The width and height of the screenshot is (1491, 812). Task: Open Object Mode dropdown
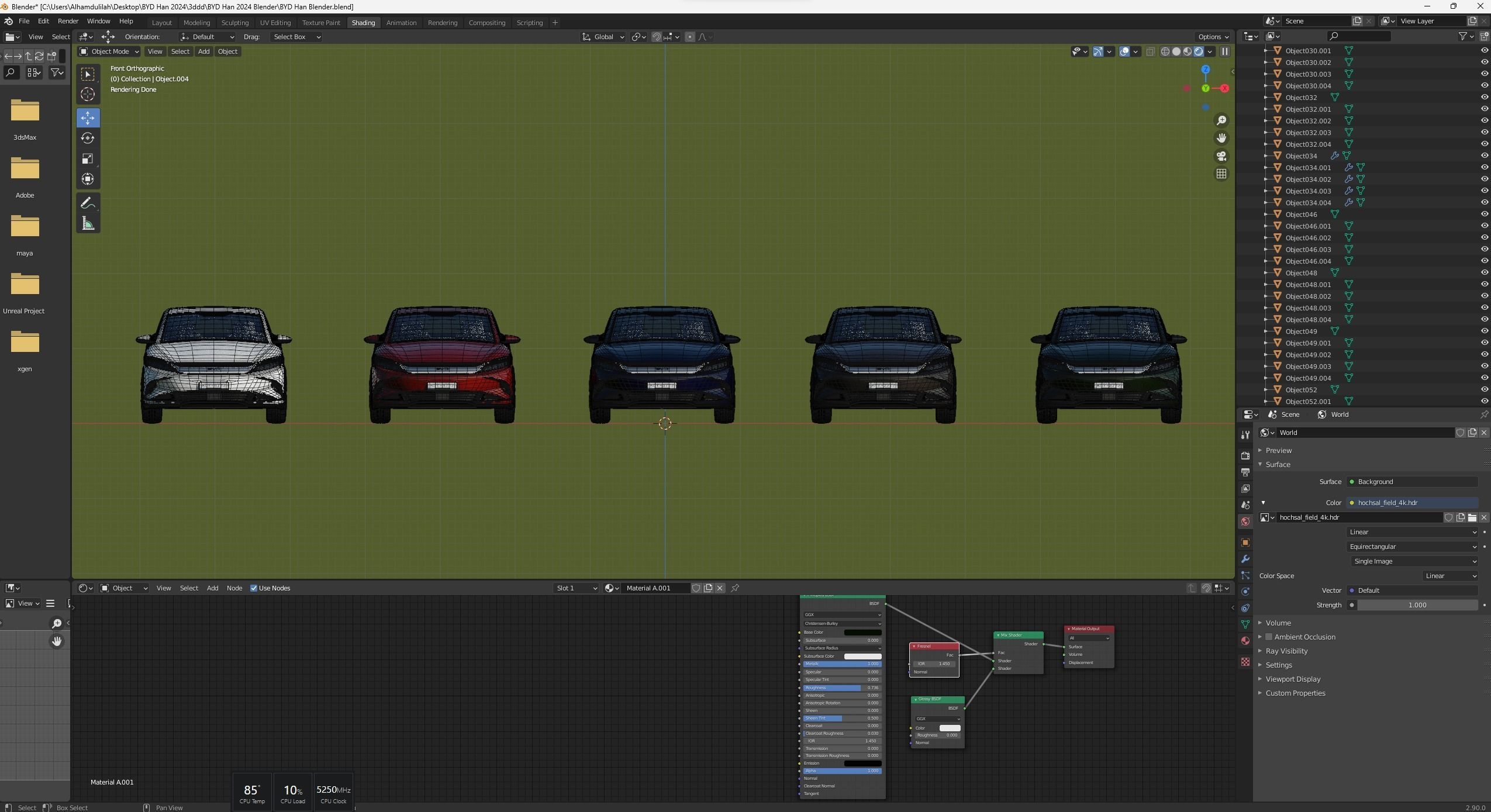coord(109,51)
